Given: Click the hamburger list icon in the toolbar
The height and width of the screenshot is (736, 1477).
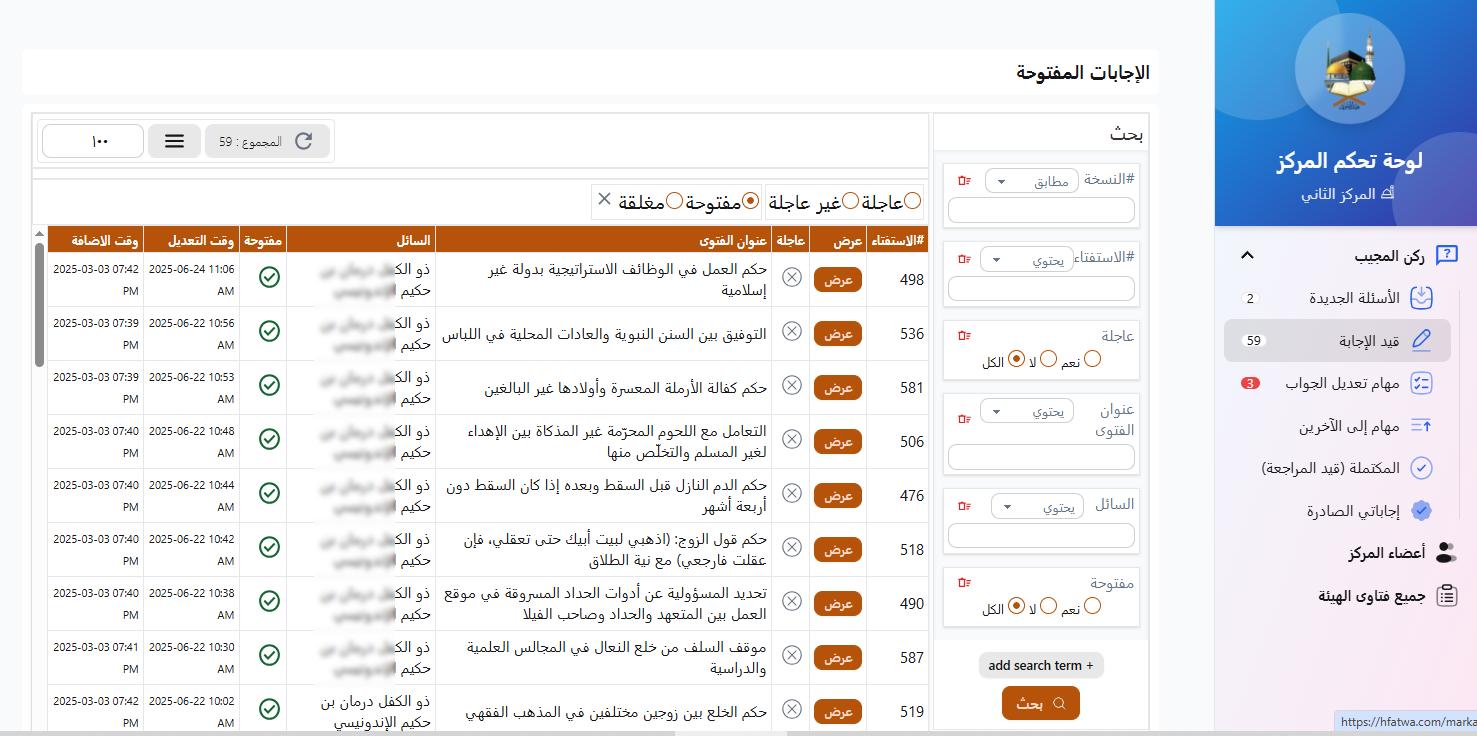Looking at the screenshot, I should [174, 140].
